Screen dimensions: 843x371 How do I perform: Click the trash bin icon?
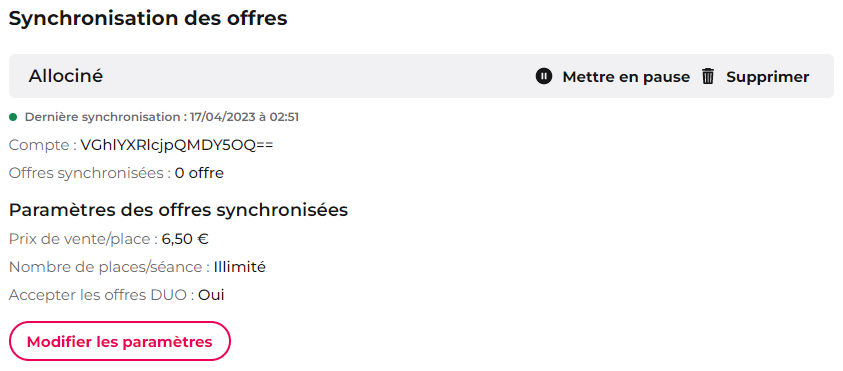point(708,76)
